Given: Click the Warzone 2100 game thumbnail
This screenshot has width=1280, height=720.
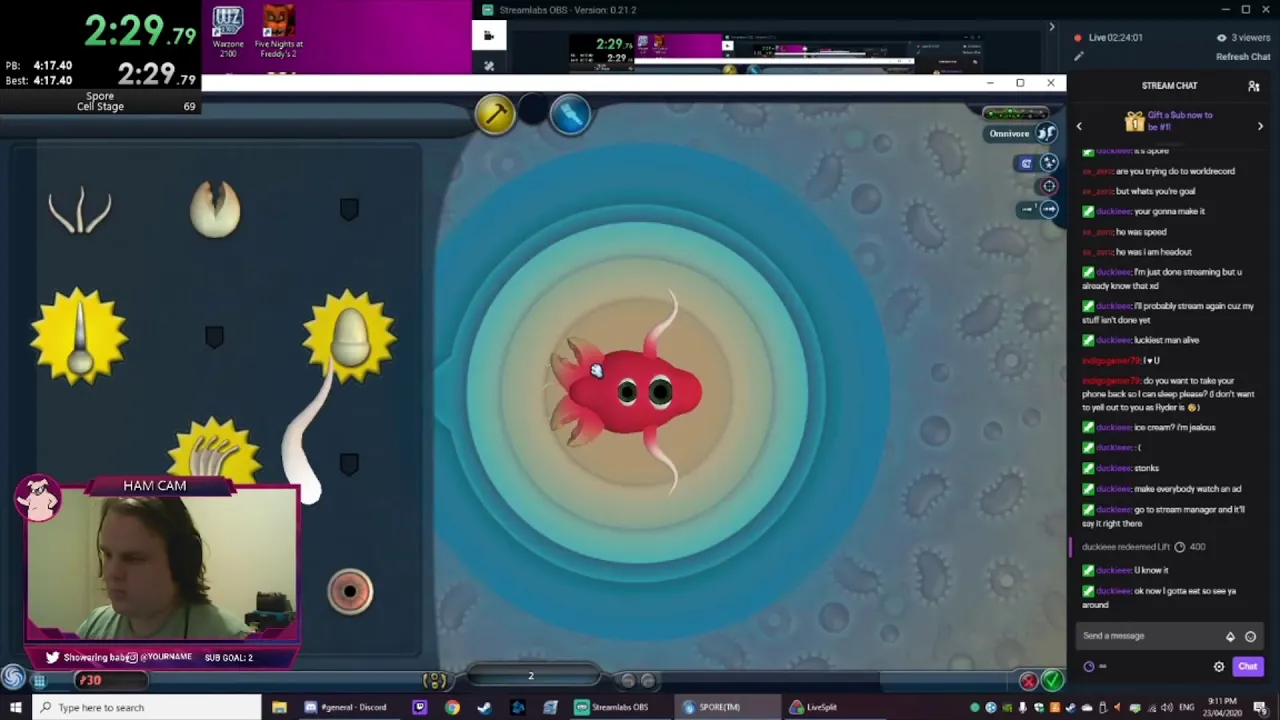Looking at the screenshot, I should (228, 30).
